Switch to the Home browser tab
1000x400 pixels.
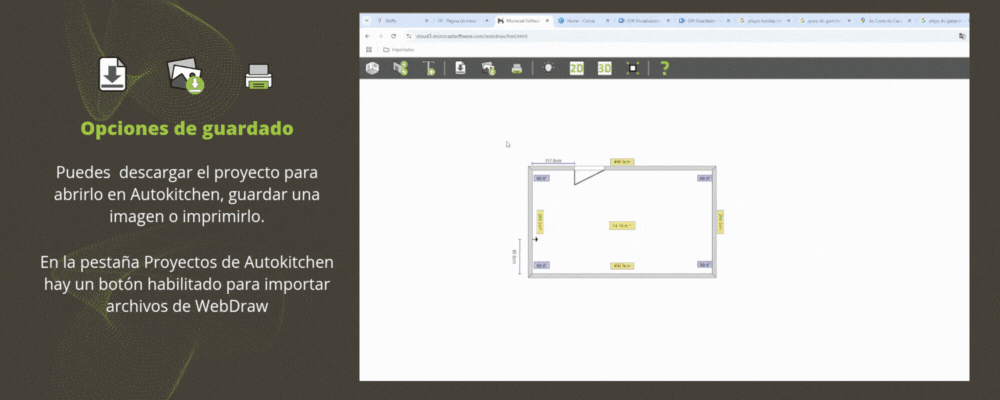[581, 20]
